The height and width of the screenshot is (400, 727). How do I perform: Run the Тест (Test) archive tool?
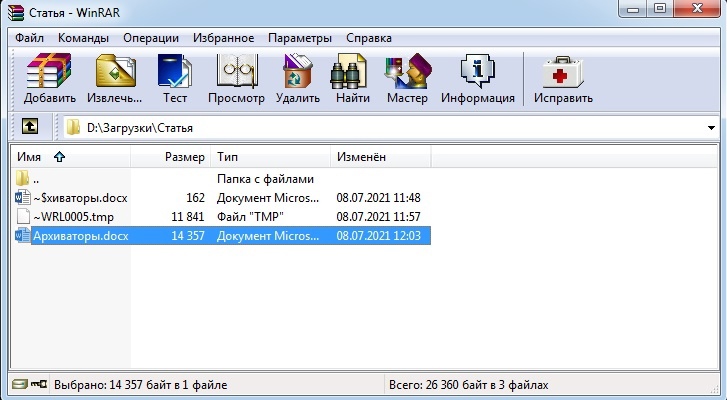[x=175, y=79]
